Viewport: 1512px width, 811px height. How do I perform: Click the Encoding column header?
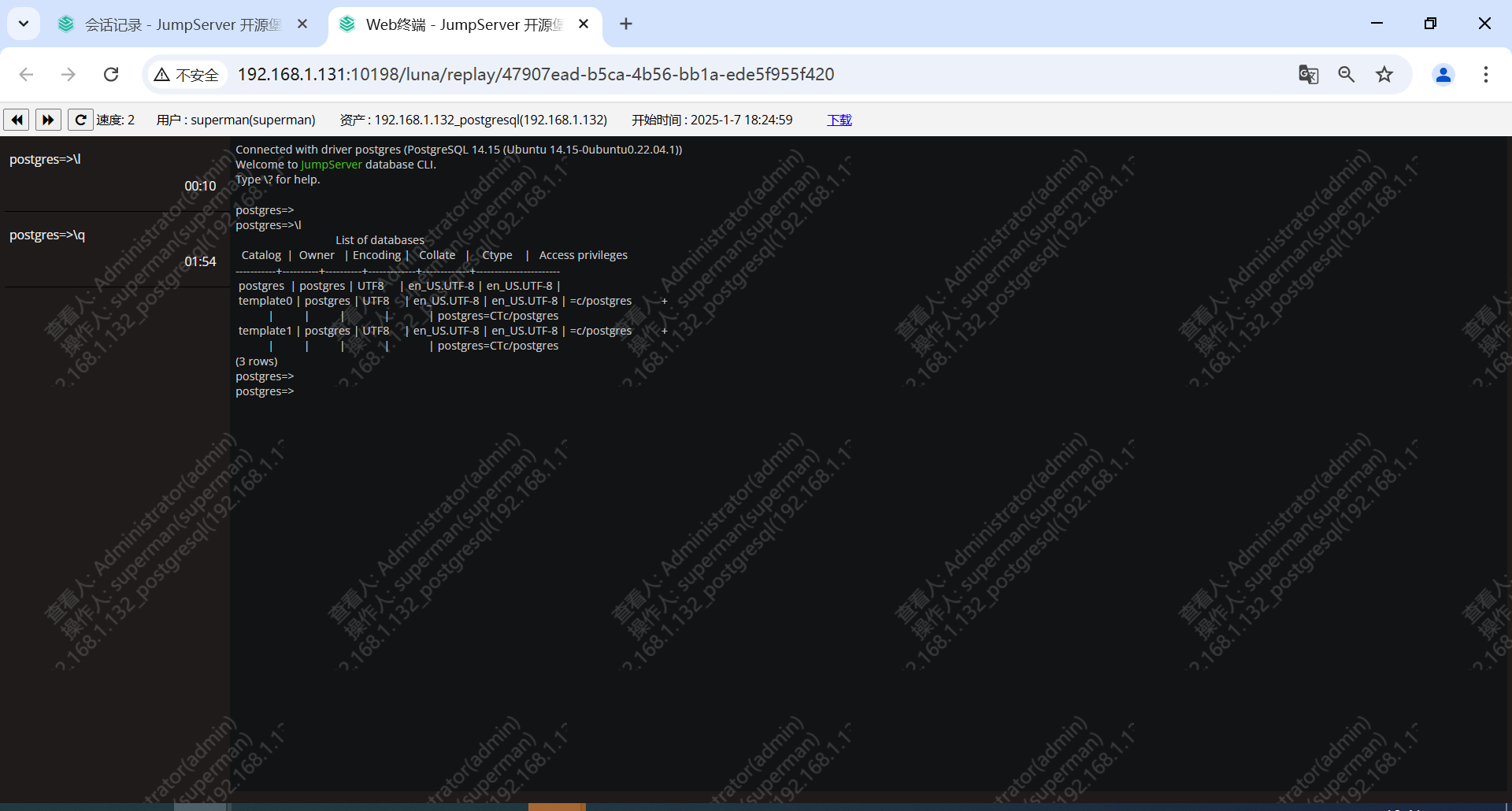point(376,255)
